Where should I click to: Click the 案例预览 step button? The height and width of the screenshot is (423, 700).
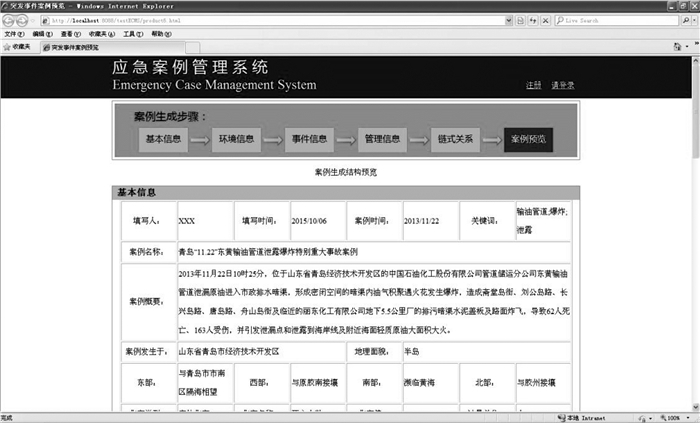pos(529,139)
